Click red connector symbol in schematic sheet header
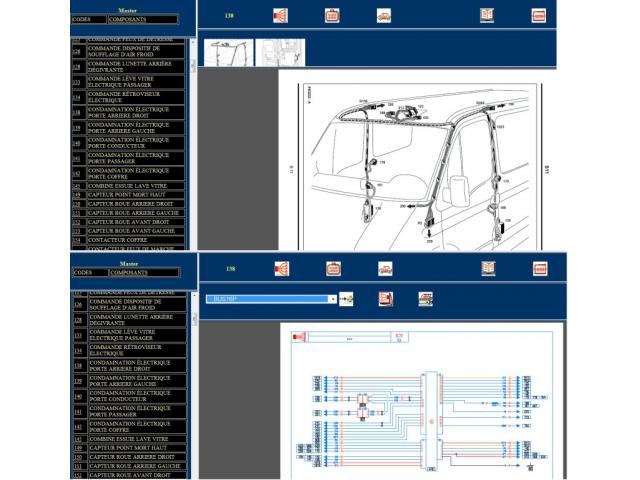This screenshot has height=480, width=640. tap(299, 337)
